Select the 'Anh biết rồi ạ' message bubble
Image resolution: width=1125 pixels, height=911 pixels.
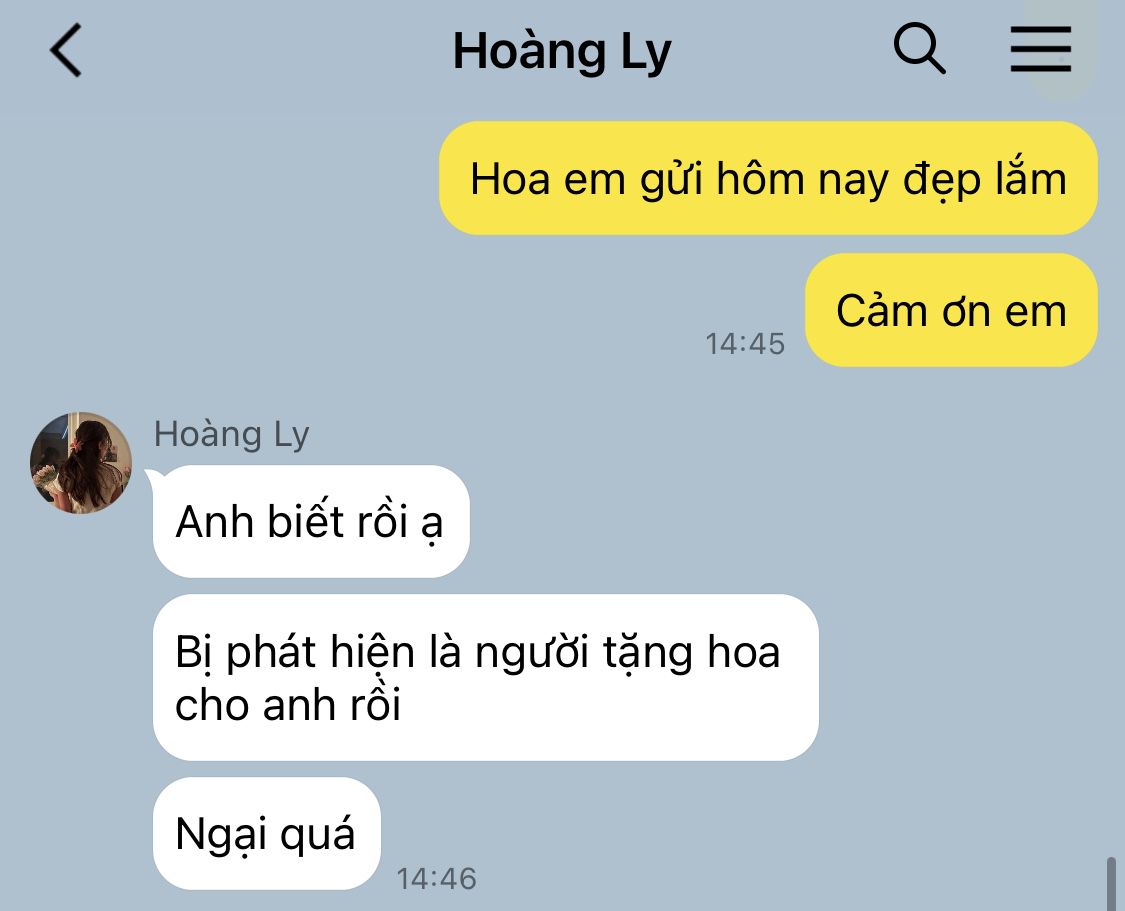[311, 521]
